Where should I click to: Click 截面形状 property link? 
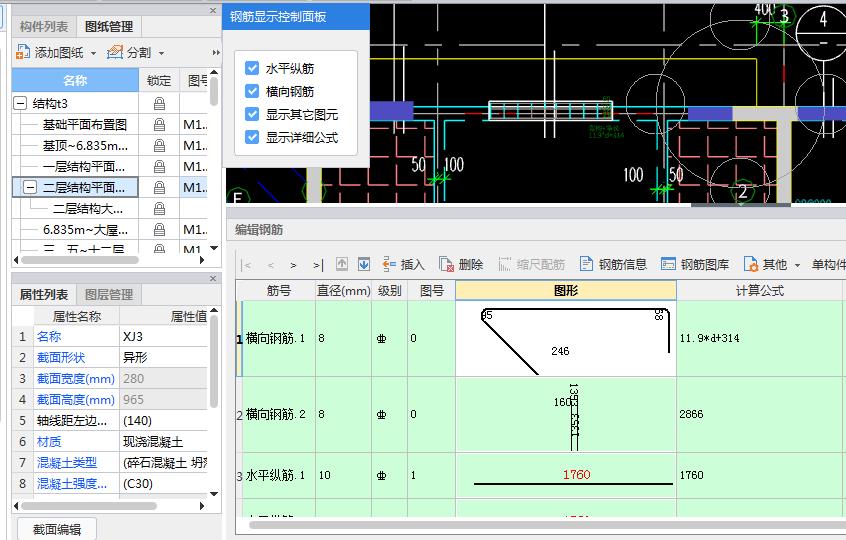coord(61,357)
